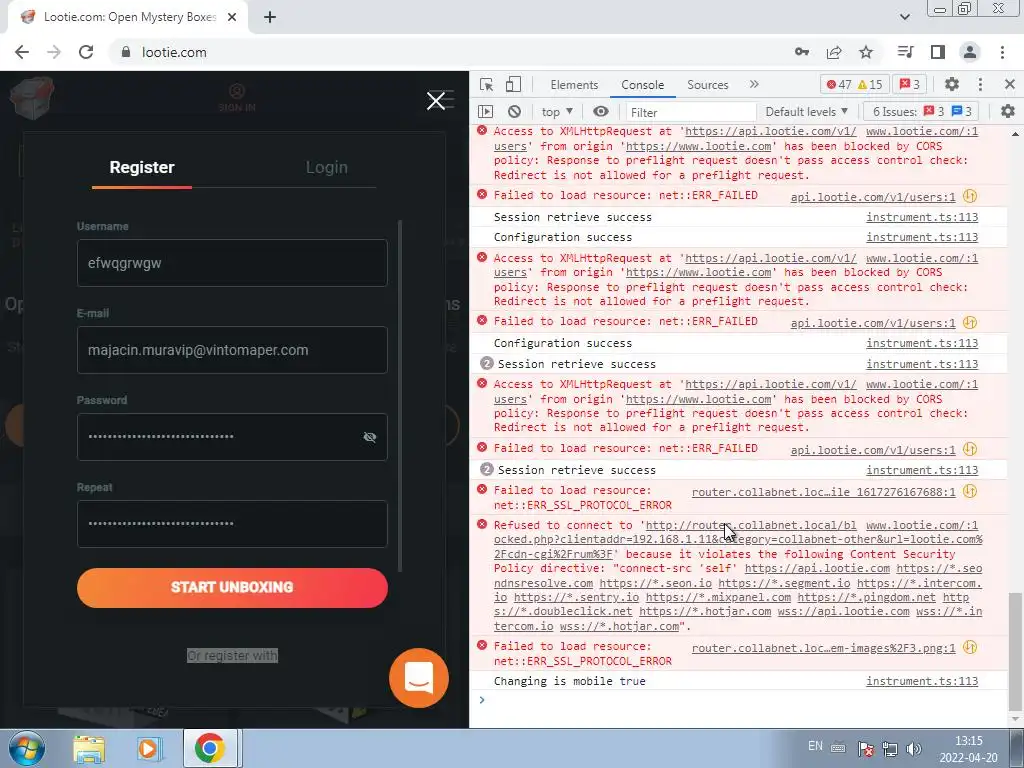Open the volume tray icon
The image size is (1024, 768).
point(914,749)
